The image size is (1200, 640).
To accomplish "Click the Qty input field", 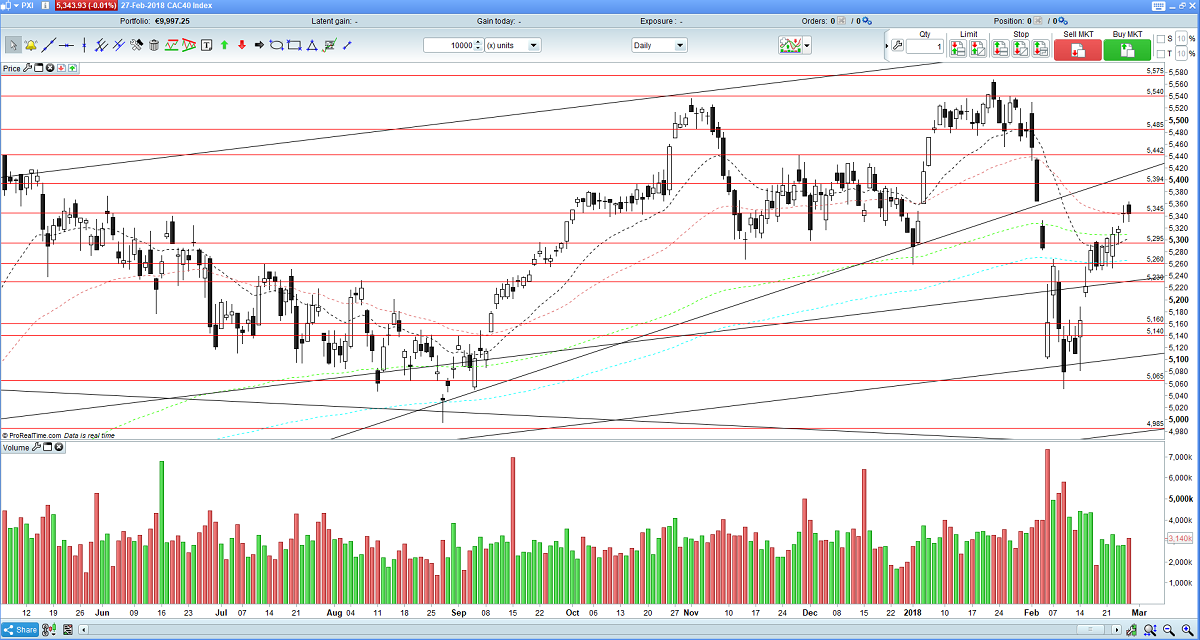I will tap(925, 47).
